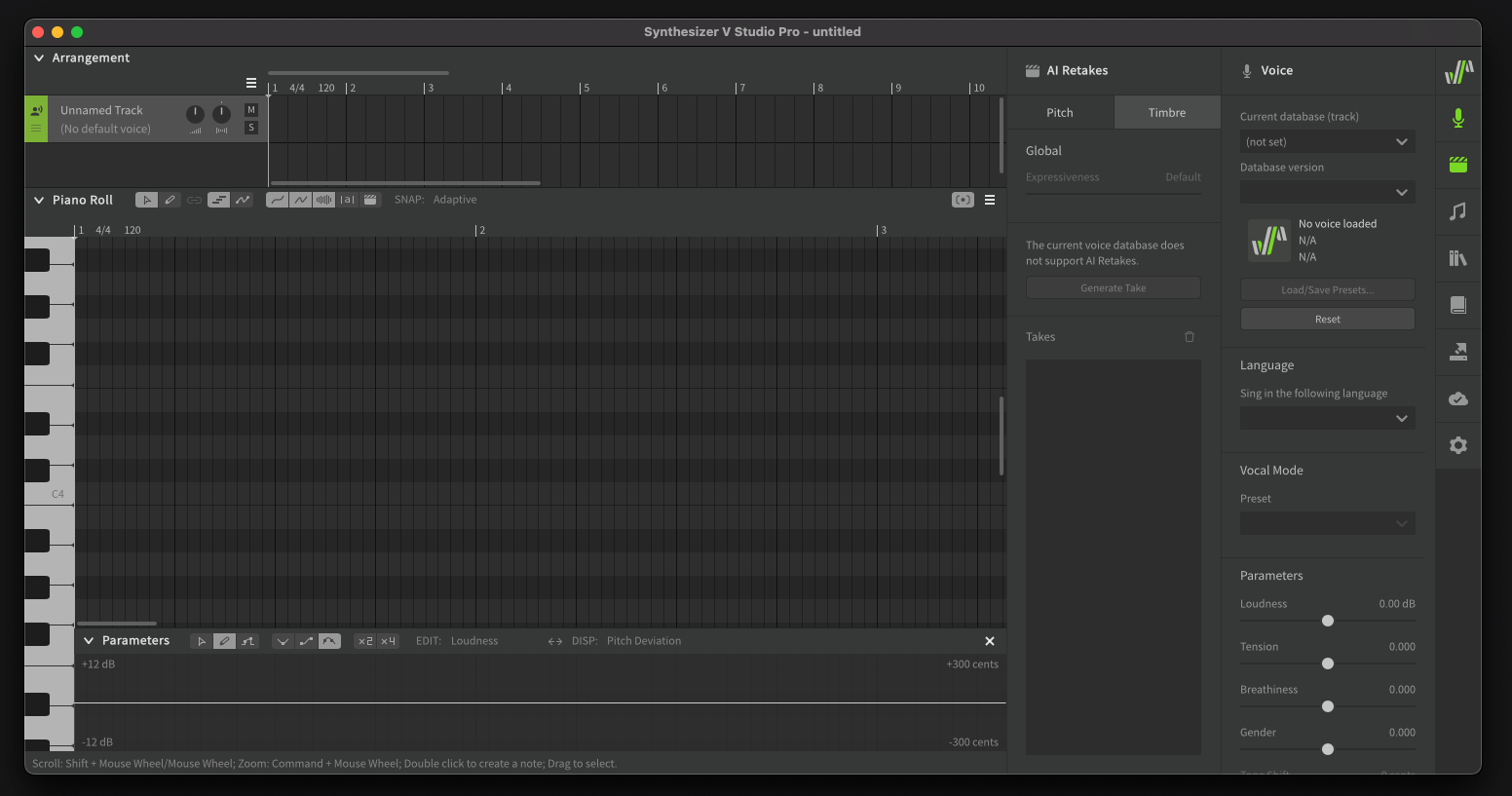Choose the arch curve shape in Parameters
This screenshot has width=1512, height=796.
coord(329,641)
